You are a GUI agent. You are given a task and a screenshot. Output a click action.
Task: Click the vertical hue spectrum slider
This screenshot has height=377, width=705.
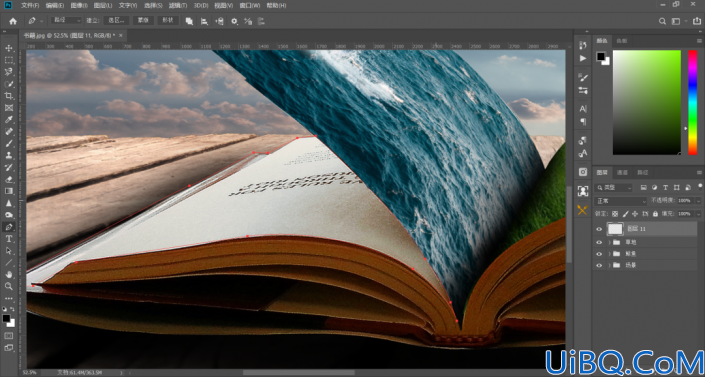[692, 102]
